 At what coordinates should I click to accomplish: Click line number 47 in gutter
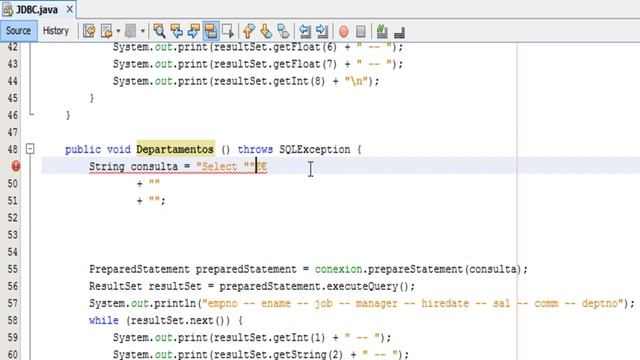click(13, 132)
